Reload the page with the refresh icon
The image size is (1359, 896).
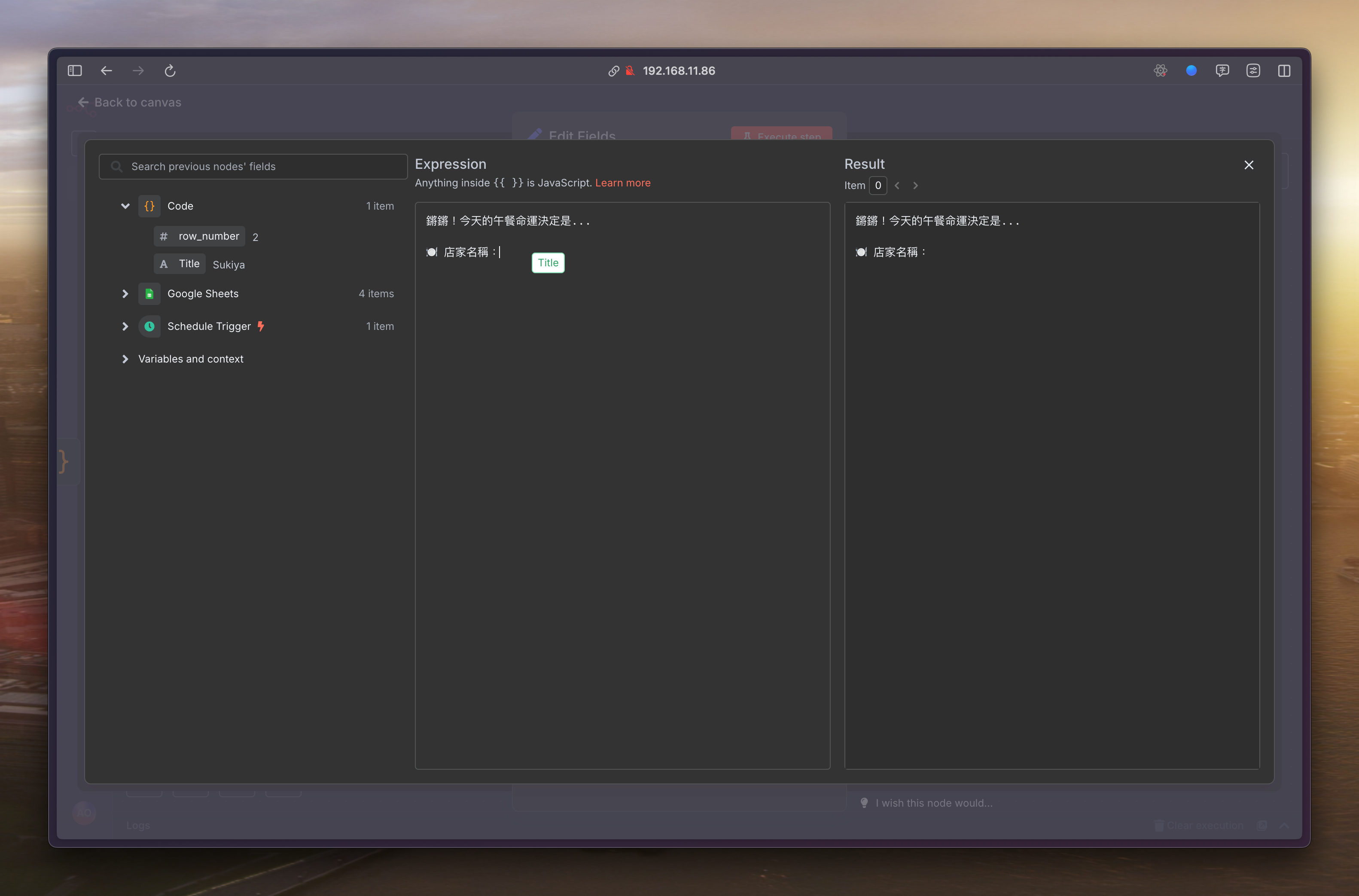(170, 71)
